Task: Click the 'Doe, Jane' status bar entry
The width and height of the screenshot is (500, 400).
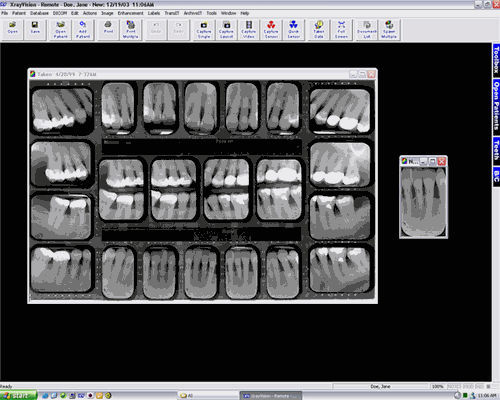Action: point(380,386)
